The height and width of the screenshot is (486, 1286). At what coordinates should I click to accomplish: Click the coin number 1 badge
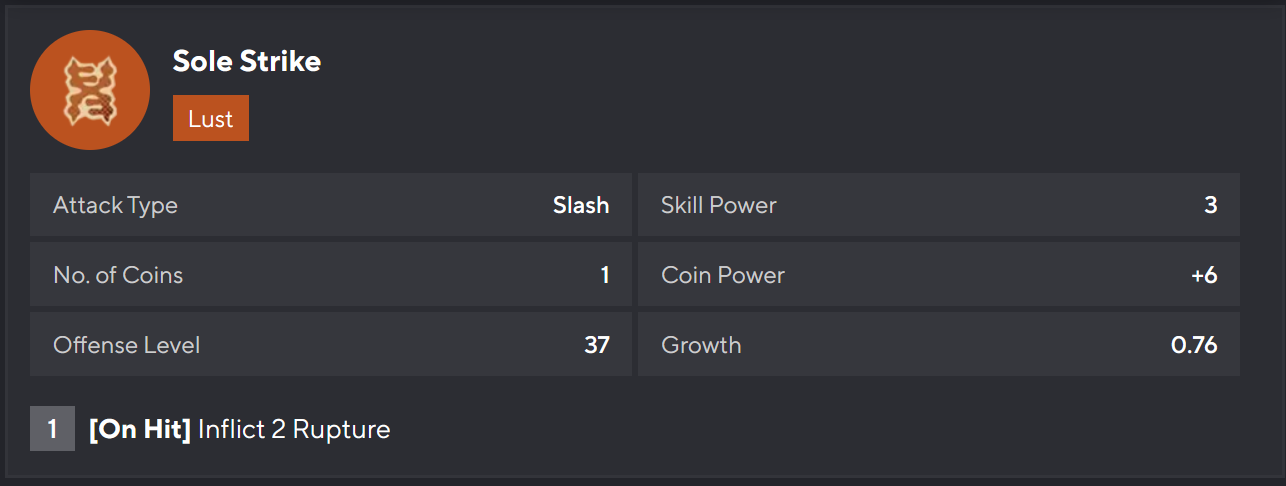52,430
